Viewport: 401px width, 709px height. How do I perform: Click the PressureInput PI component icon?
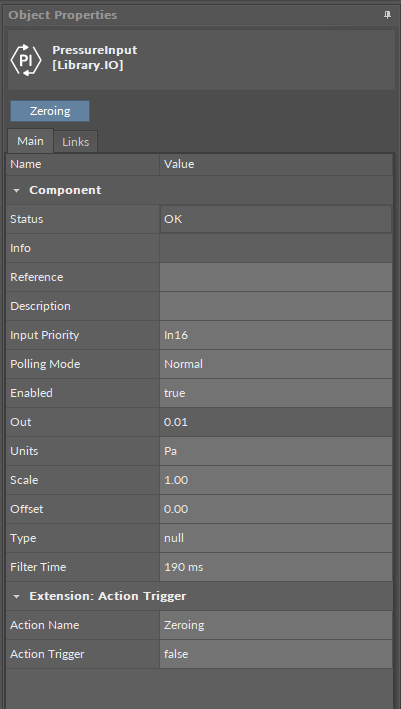[x=26, y=60]
